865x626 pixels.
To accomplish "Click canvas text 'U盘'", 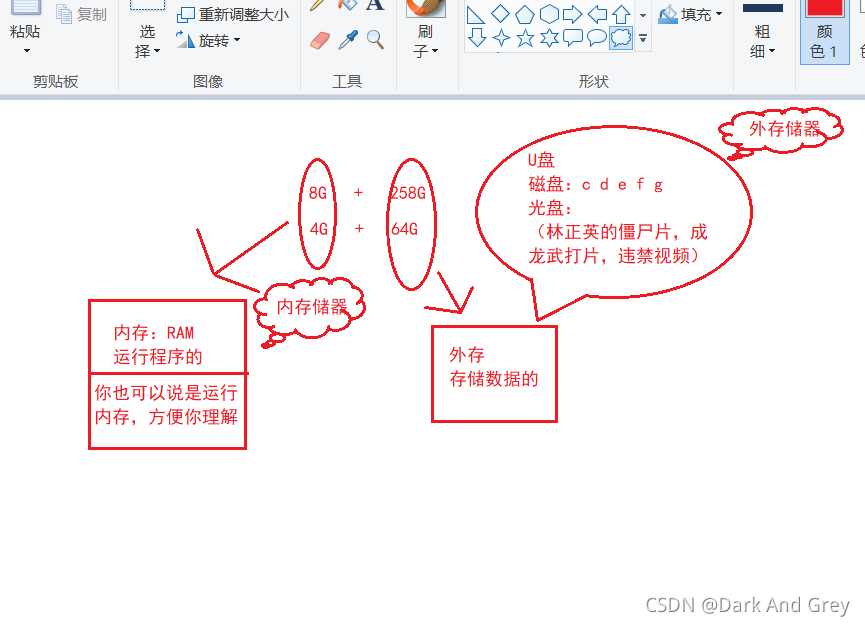I will tap(541, 160).
